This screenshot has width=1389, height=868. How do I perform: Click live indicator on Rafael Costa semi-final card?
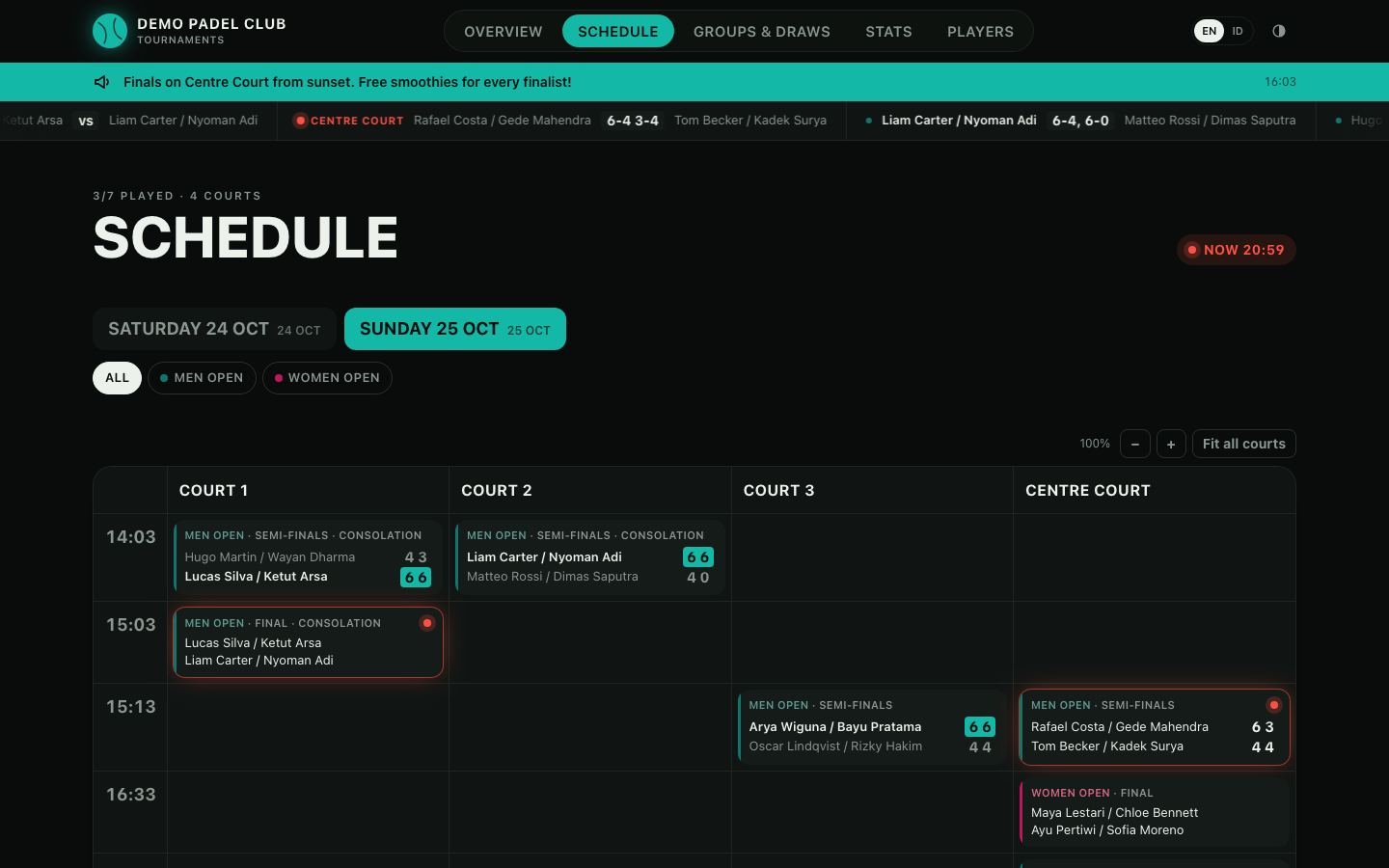coord(1273,705)
